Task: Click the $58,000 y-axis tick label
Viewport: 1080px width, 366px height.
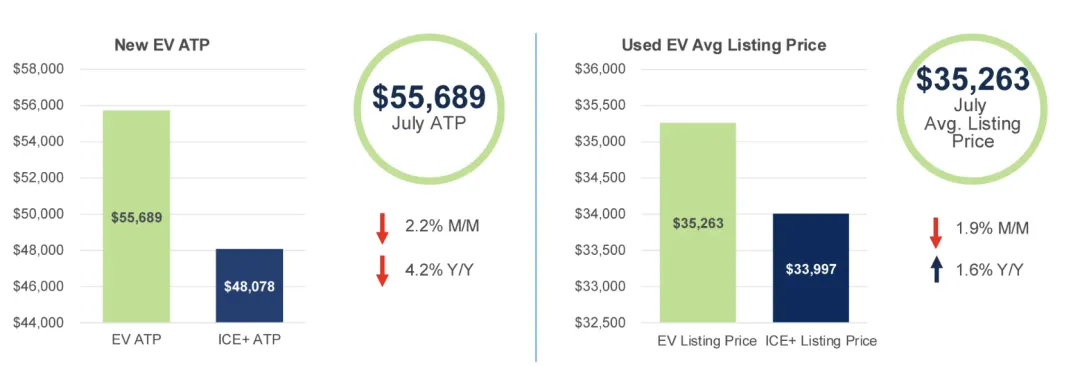Action: (39, 70)
